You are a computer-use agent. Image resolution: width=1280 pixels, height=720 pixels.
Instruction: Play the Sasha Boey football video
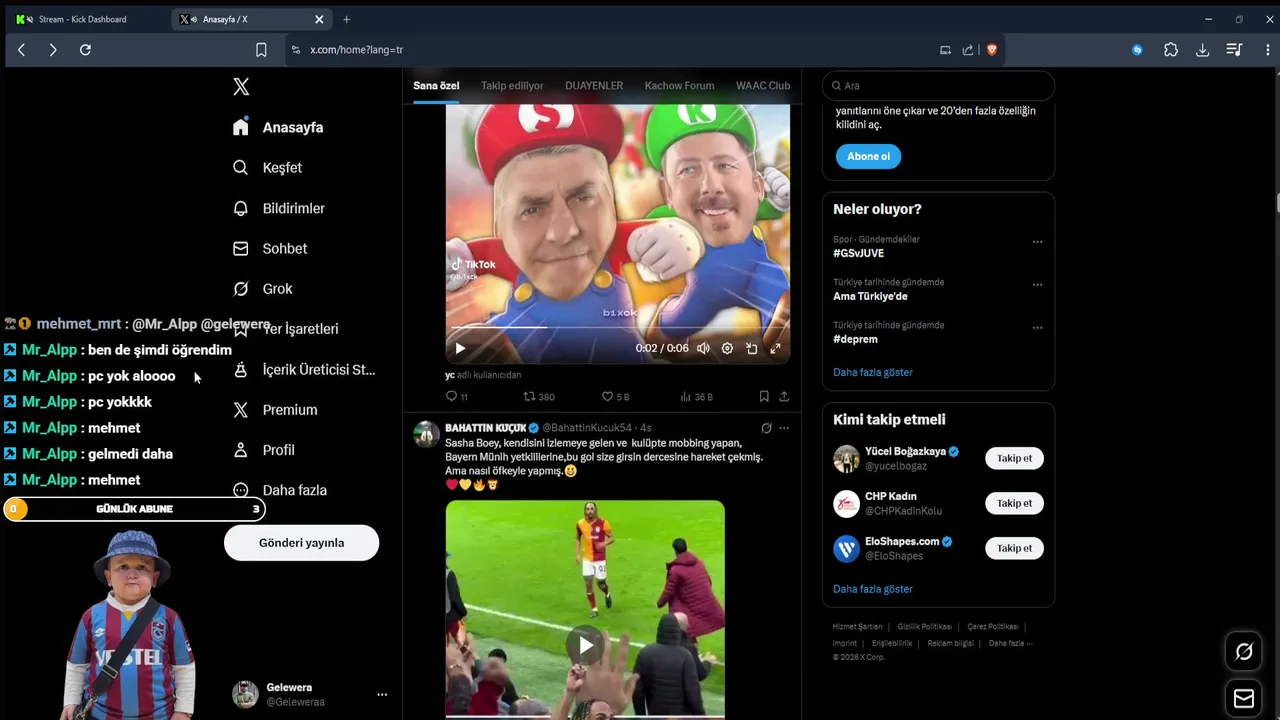click(x=585, y=646)
